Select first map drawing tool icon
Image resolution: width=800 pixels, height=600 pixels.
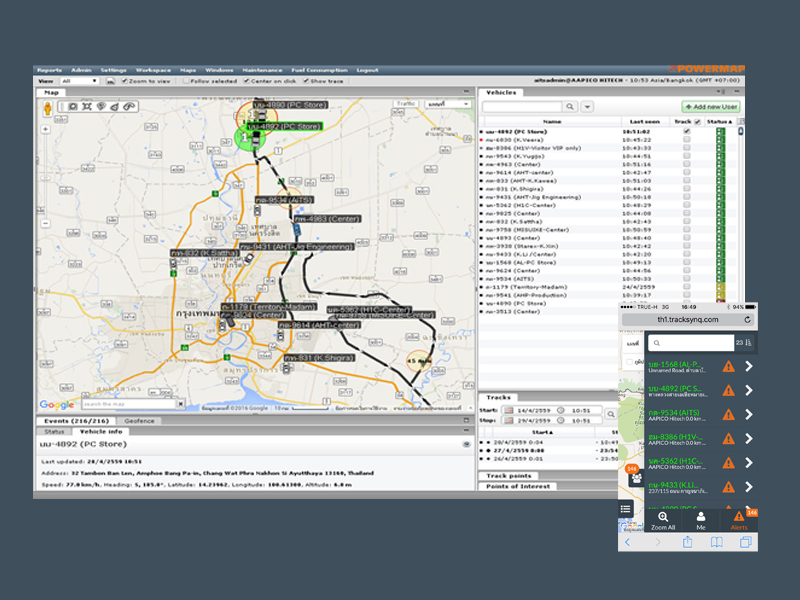click(x=72, y=107)
